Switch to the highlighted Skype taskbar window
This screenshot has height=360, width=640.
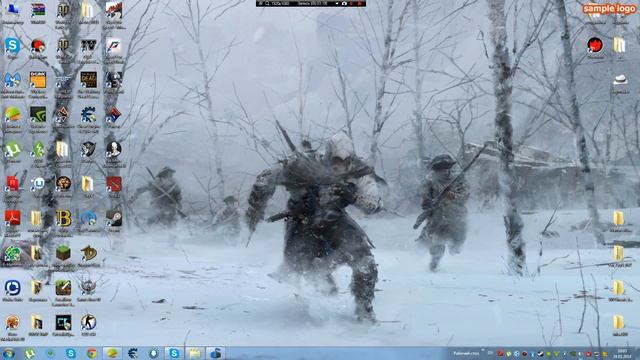pos(174,353)
